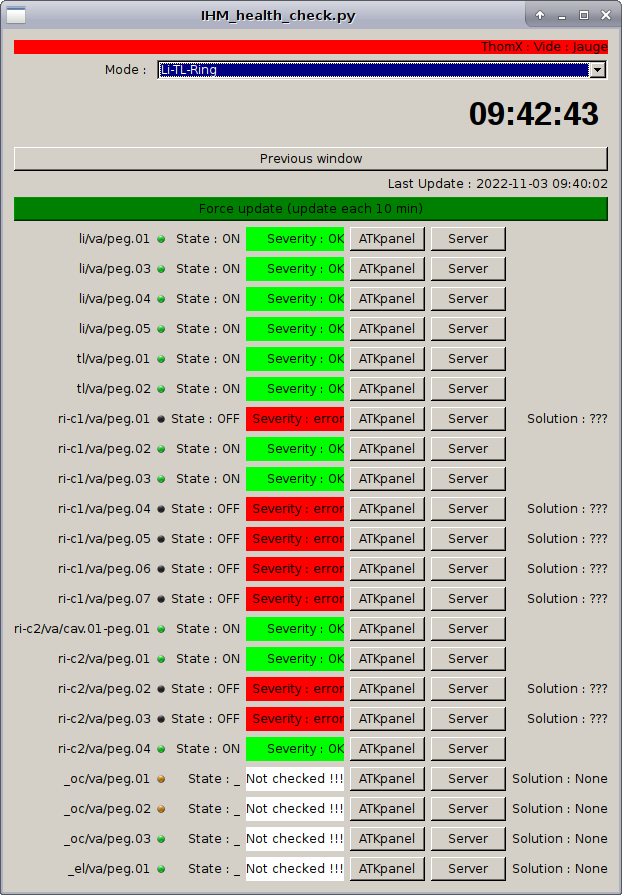Click Not checked status for _oc/va/peg.02
The image size is (622, 895).
[x=295, y=809]
